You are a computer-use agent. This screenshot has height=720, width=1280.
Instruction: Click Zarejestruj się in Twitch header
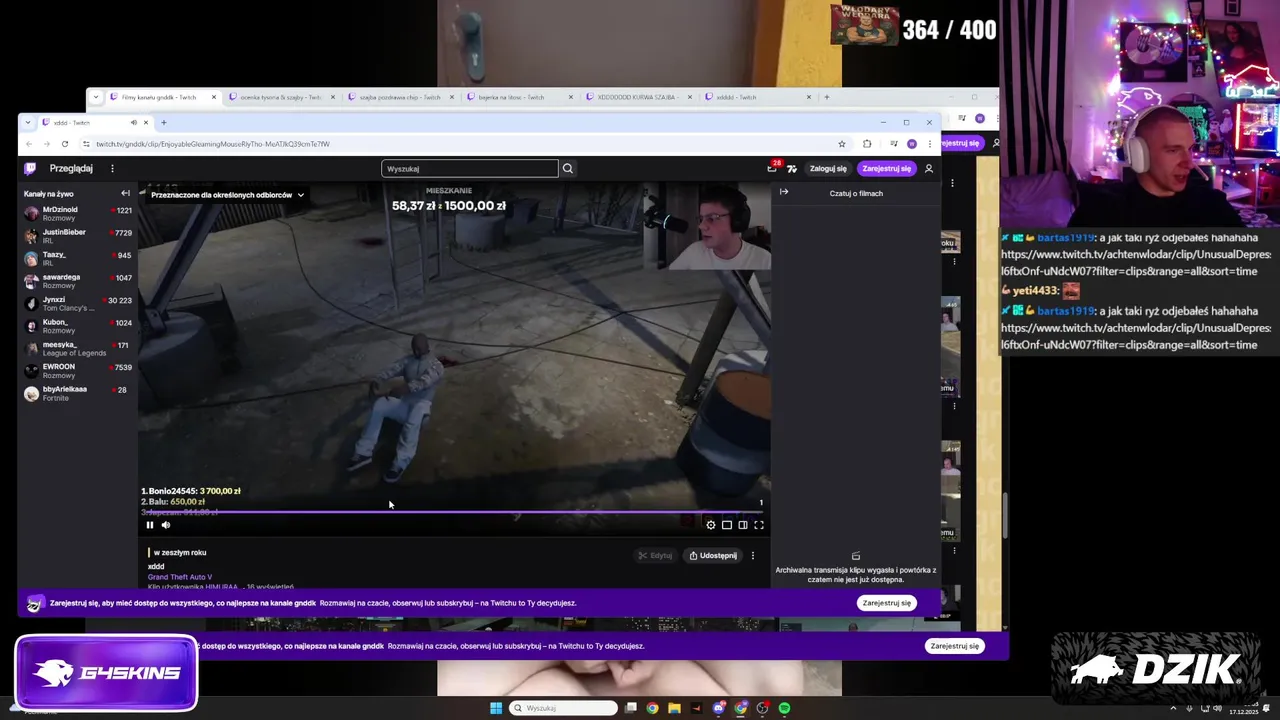point(887,169)
